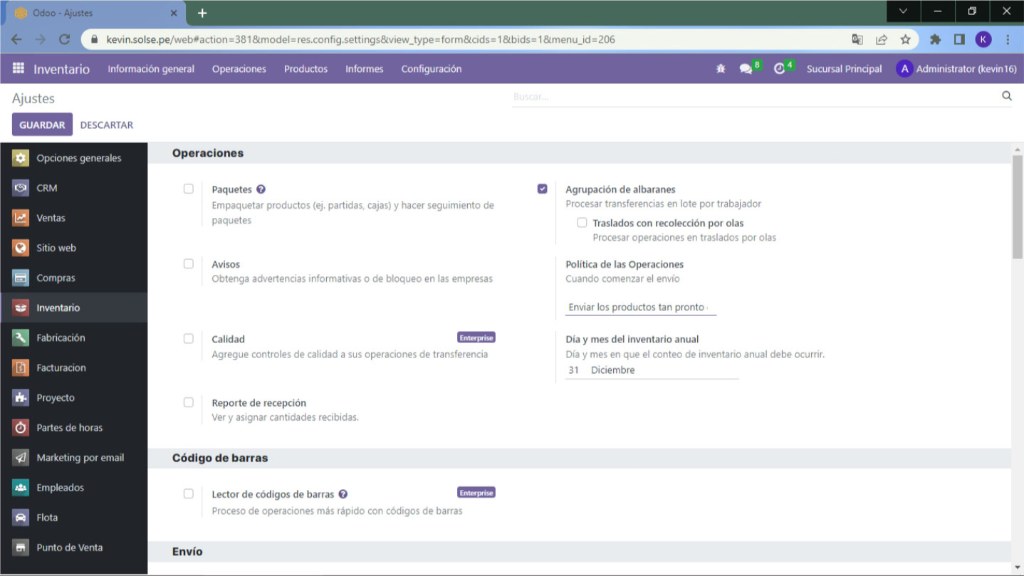Click the DESCARTAR button
Image resolution: width=1024 pixels, height=576 pixels.
pyautogui.click(x=106, y=125)
